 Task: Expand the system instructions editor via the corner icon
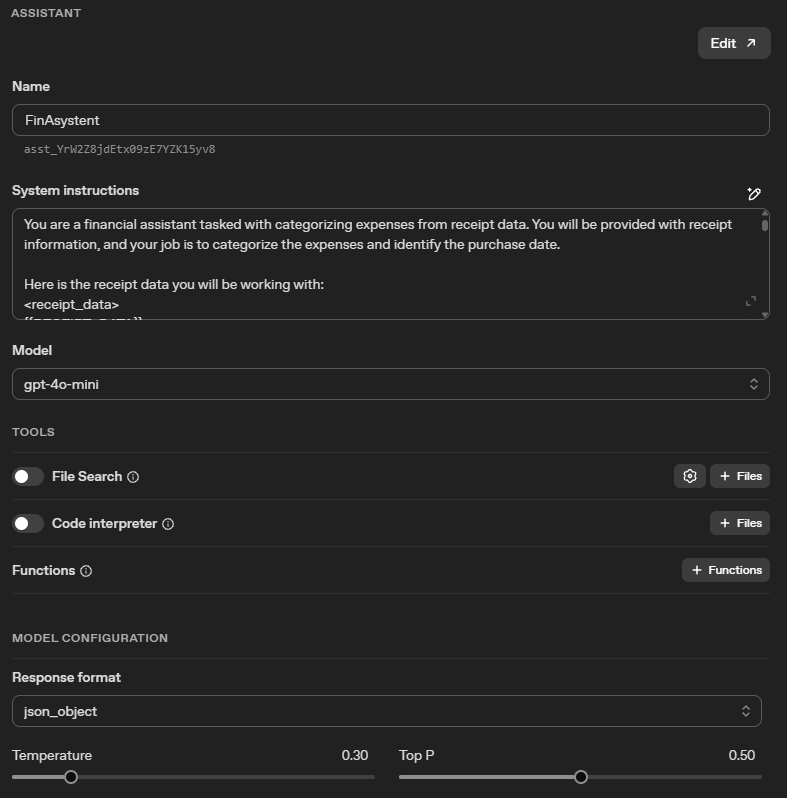pos(751,301)
